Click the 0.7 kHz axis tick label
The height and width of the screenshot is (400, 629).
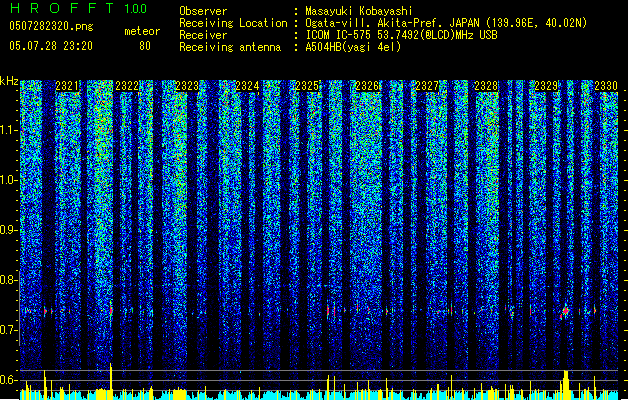point(8,330)
